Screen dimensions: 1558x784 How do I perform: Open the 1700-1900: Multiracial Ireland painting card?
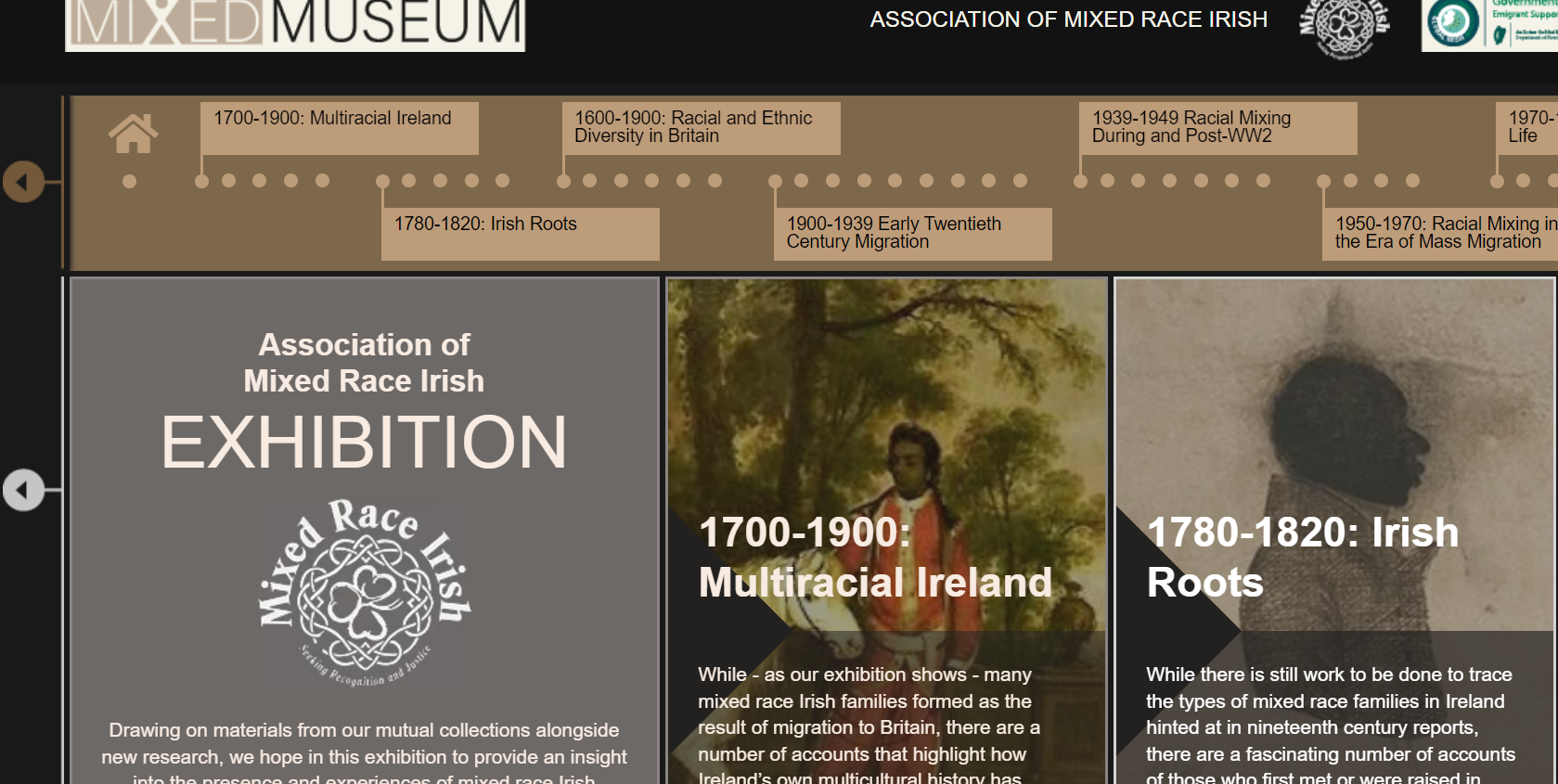(x=886, y=529)
